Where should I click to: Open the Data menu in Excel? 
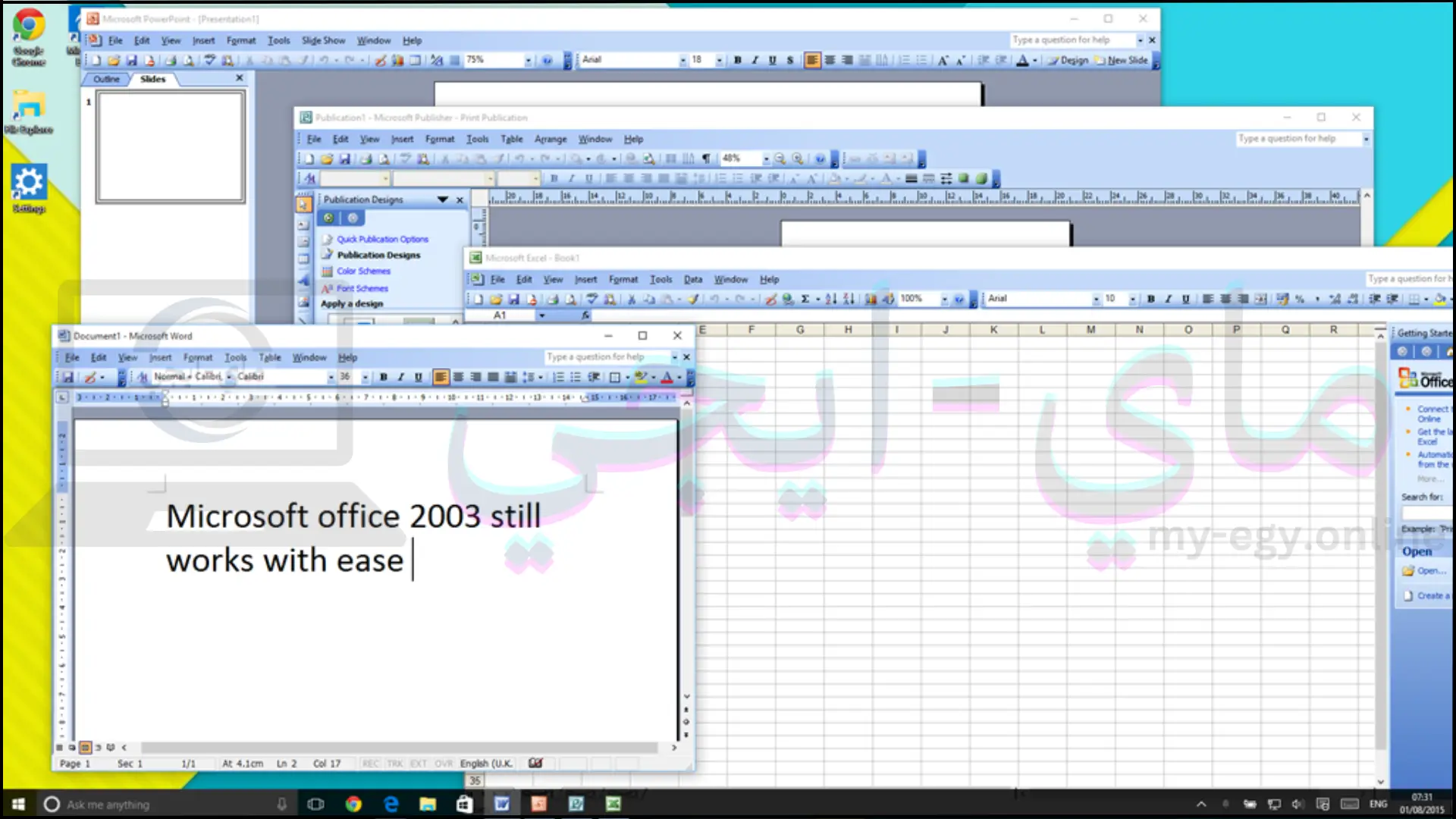click(693, 279)
